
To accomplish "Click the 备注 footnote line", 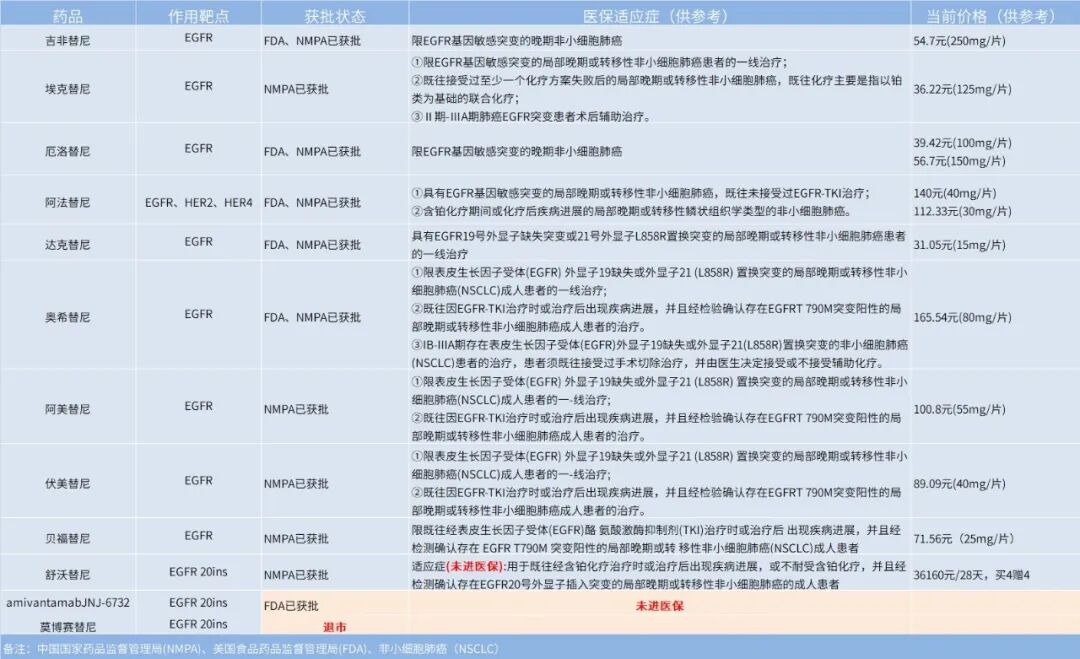I will coord(250,649).
